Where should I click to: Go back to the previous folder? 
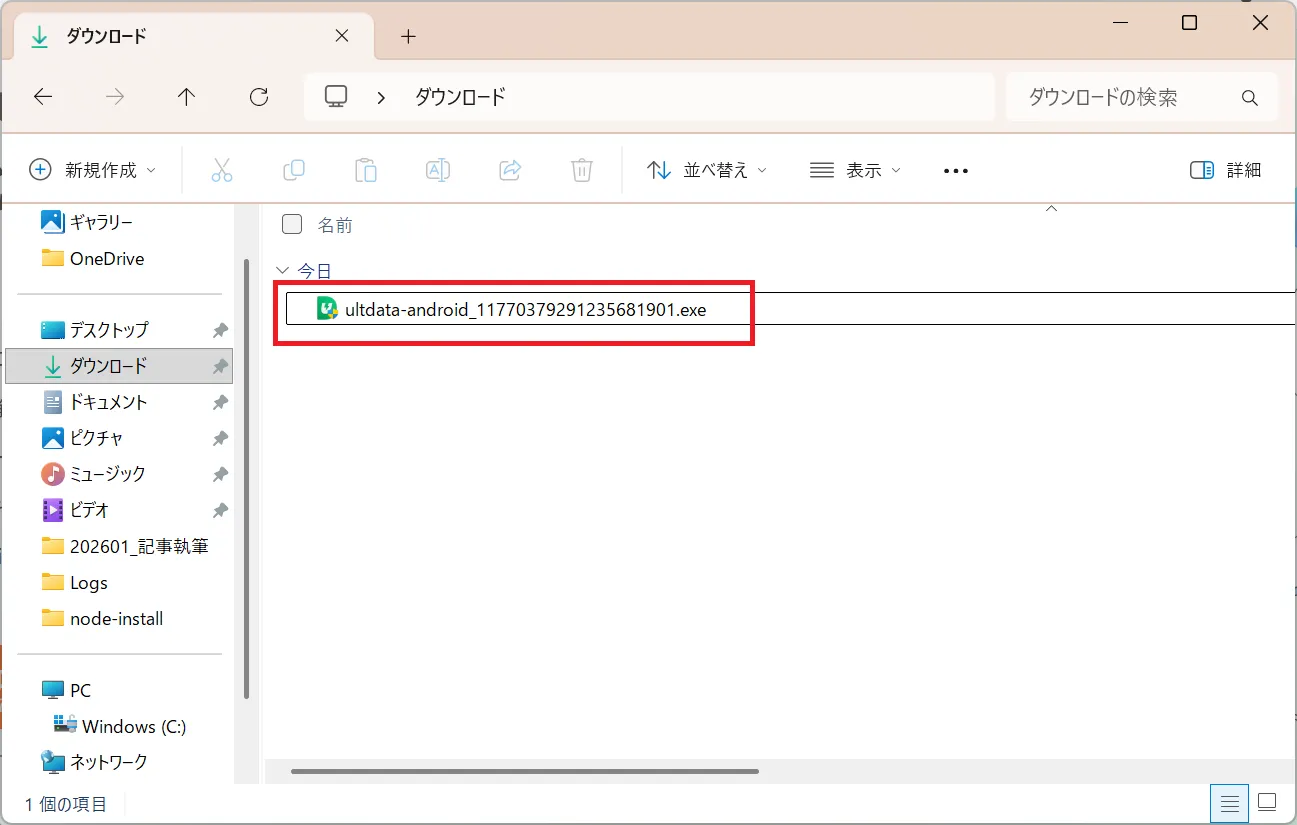42,96
